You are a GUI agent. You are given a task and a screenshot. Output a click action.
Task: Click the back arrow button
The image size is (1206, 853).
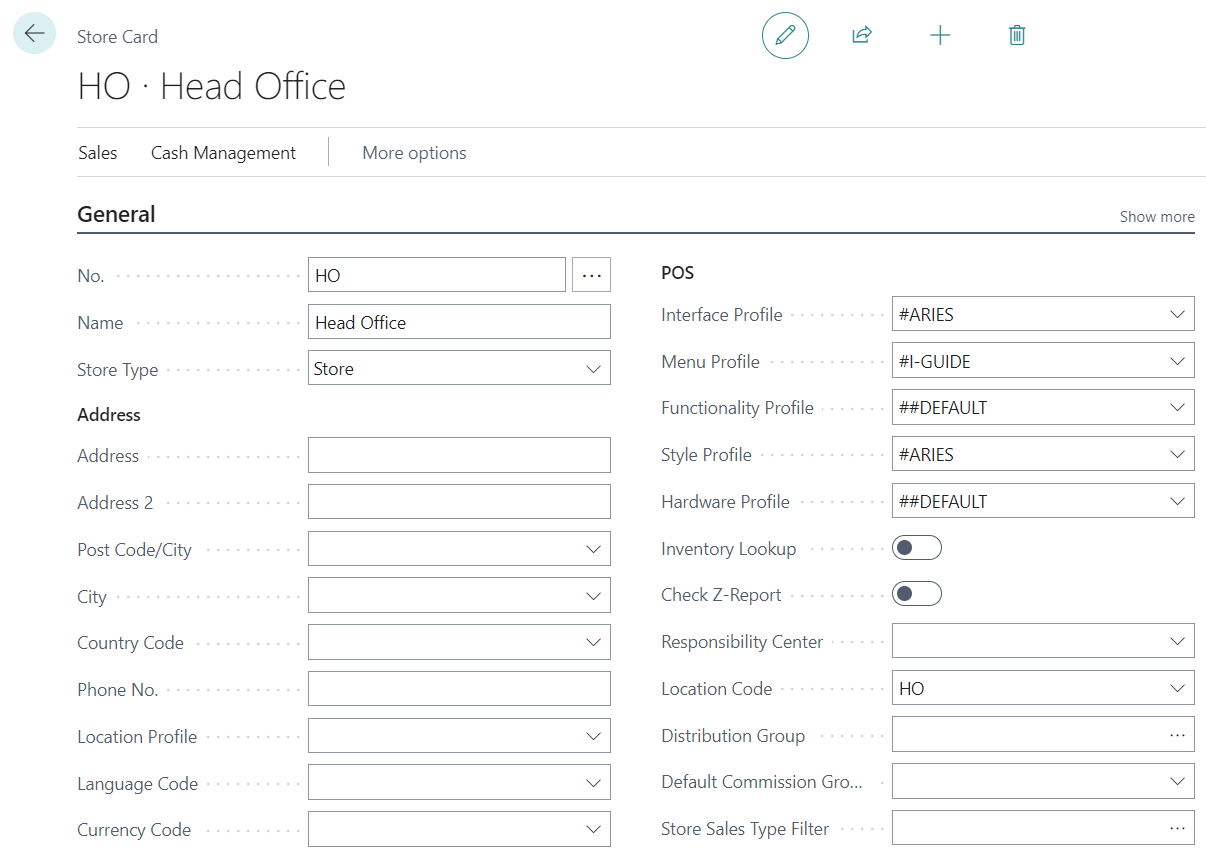point(34,33)
